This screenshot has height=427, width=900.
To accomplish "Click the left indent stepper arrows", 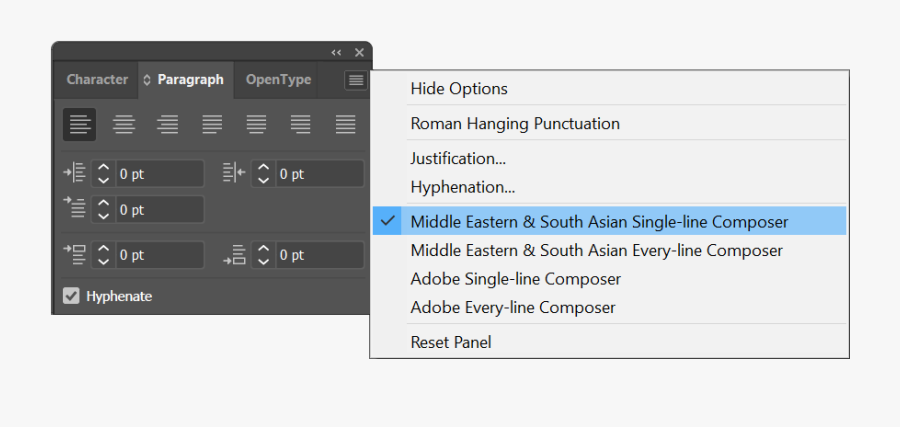I will pos(103,174).
